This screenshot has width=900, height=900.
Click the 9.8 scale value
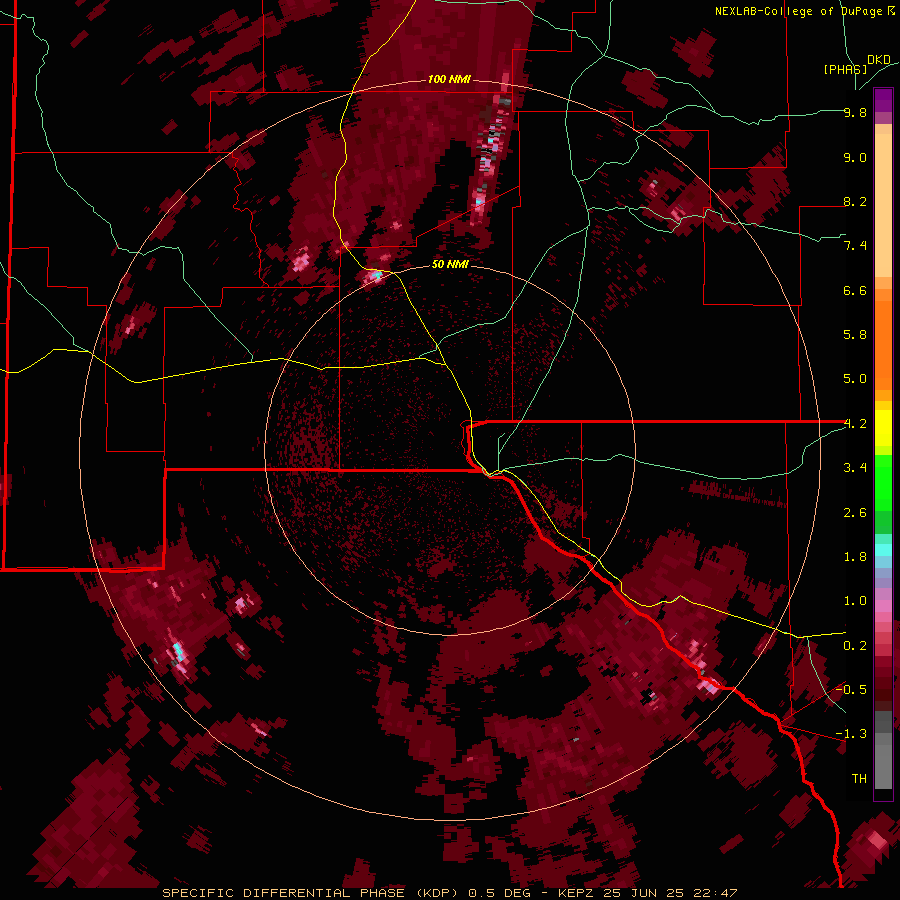click(855, 112)
